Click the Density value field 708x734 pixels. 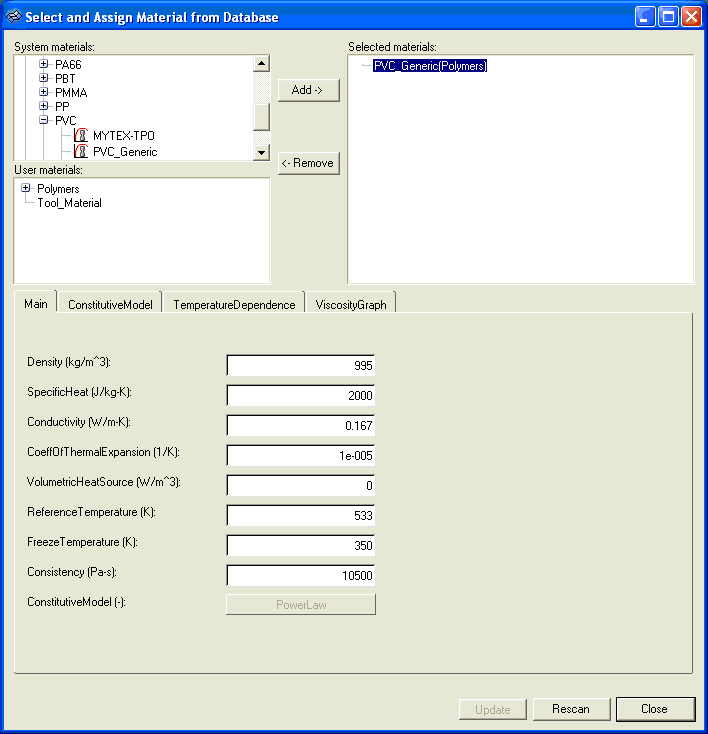(301, 366)
